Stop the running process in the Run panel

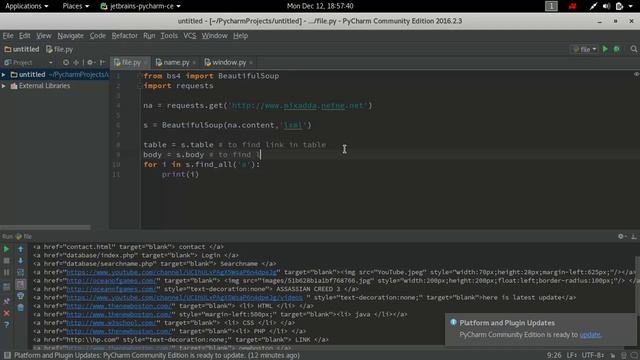tap(7, 260)
